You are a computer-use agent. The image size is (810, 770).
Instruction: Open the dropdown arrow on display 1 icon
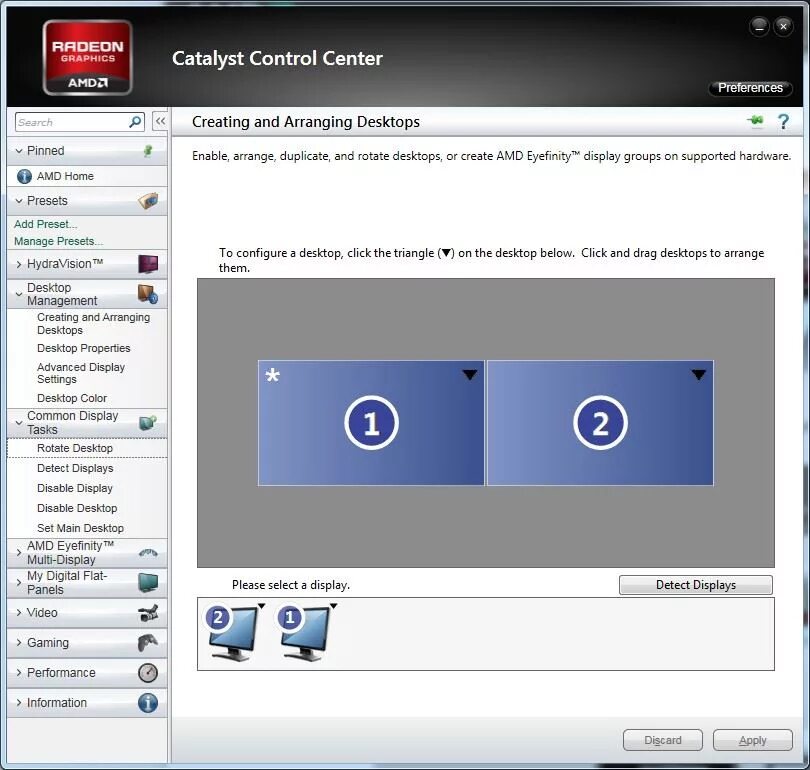(x=334, y=606)
